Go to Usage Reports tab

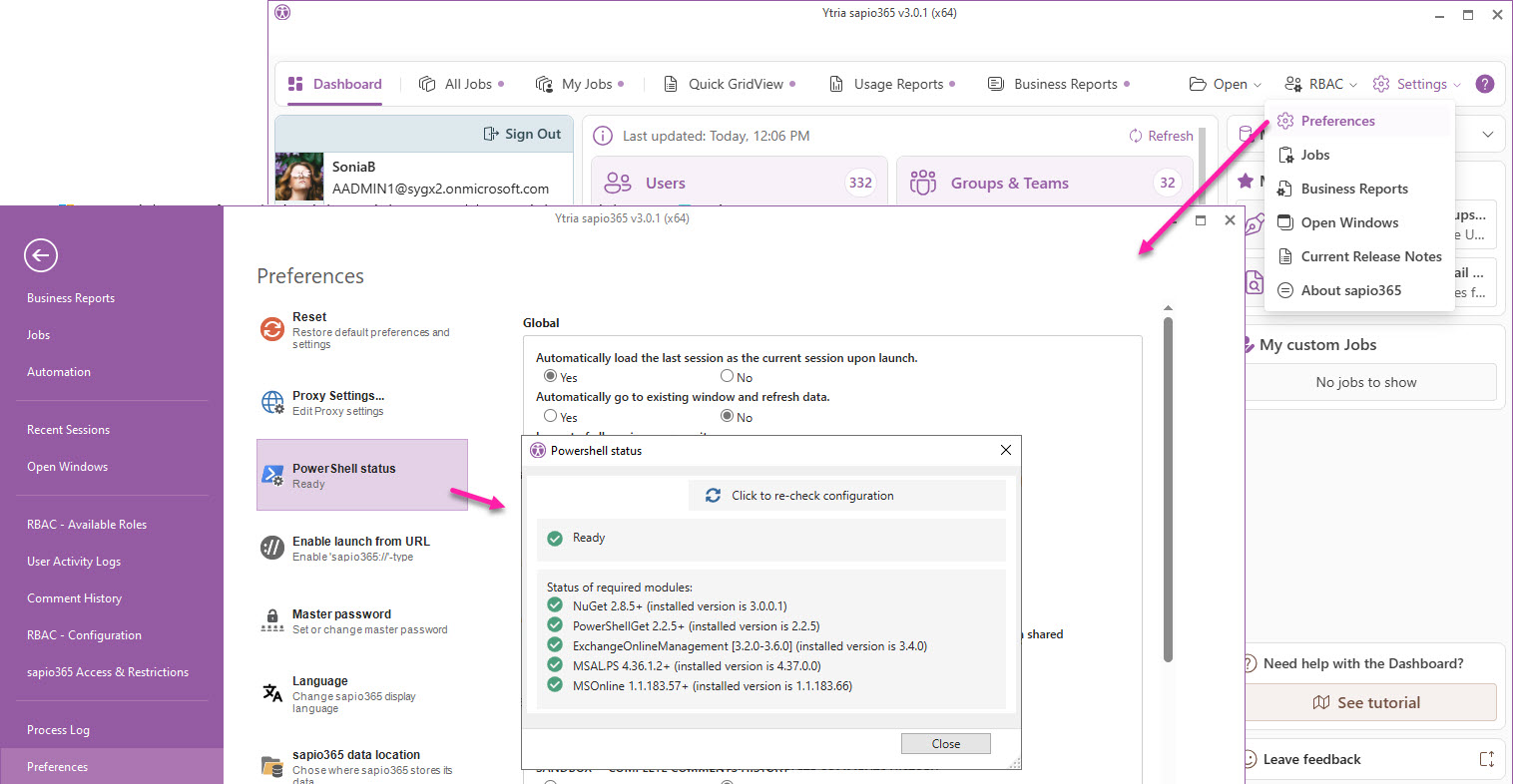[892, 84]
